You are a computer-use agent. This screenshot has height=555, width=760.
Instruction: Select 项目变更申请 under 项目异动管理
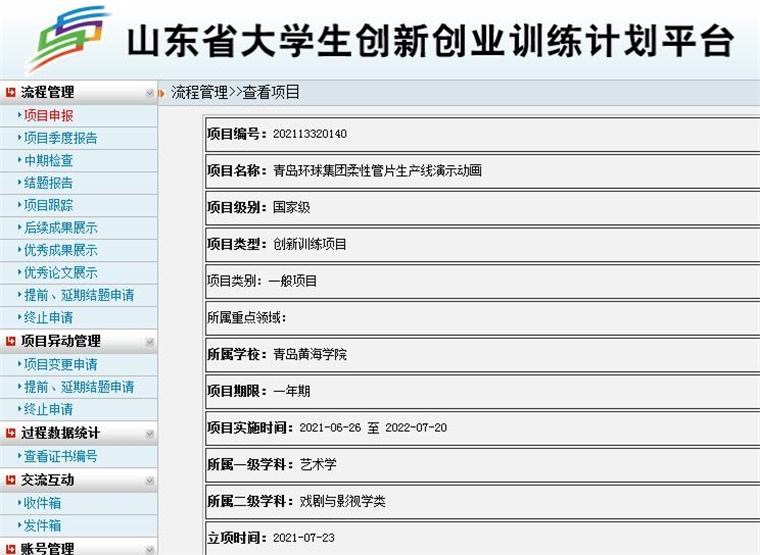pos(60,364)
